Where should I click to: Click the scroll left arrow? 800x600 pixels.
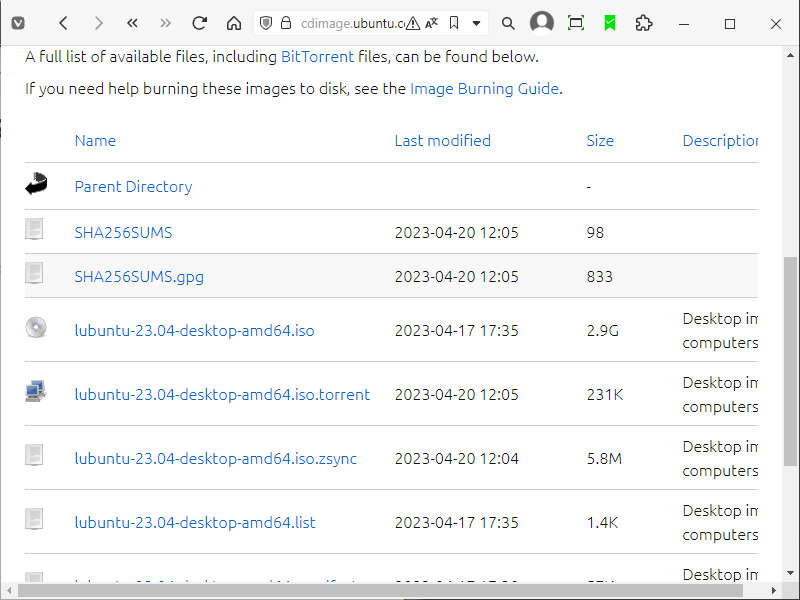[x=9, y=590]
